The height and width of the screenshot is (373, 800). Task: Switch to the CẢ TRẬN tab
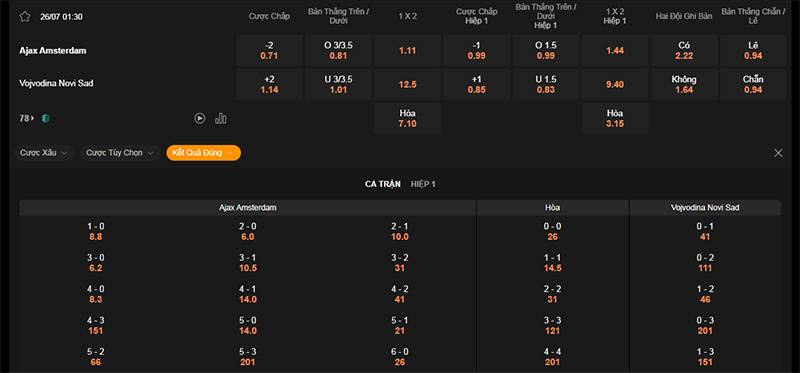(x=383, y=184)
